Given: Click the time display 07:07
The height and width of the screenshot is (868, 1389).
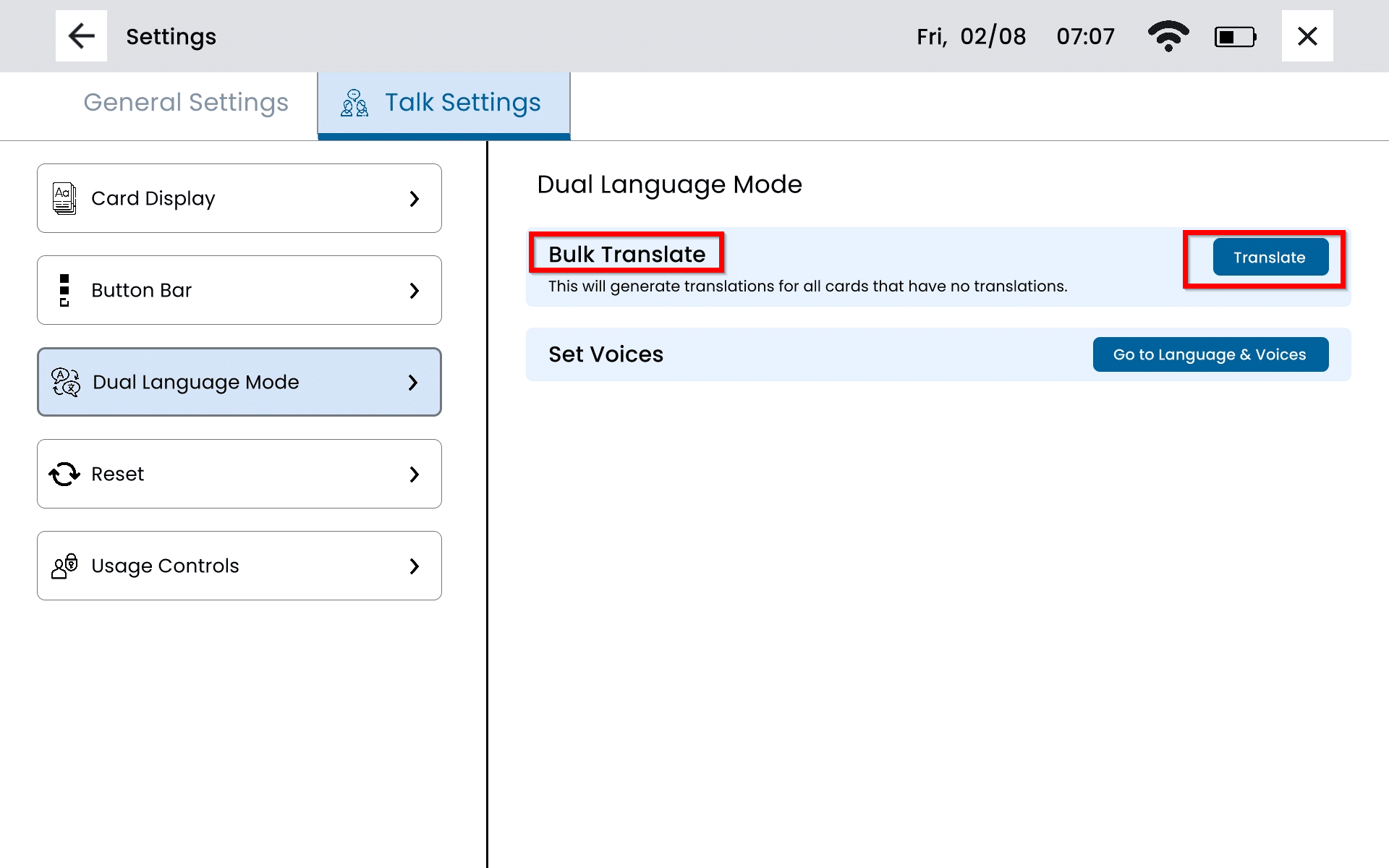Looking at the screenshot, I should click(1085, 36).
